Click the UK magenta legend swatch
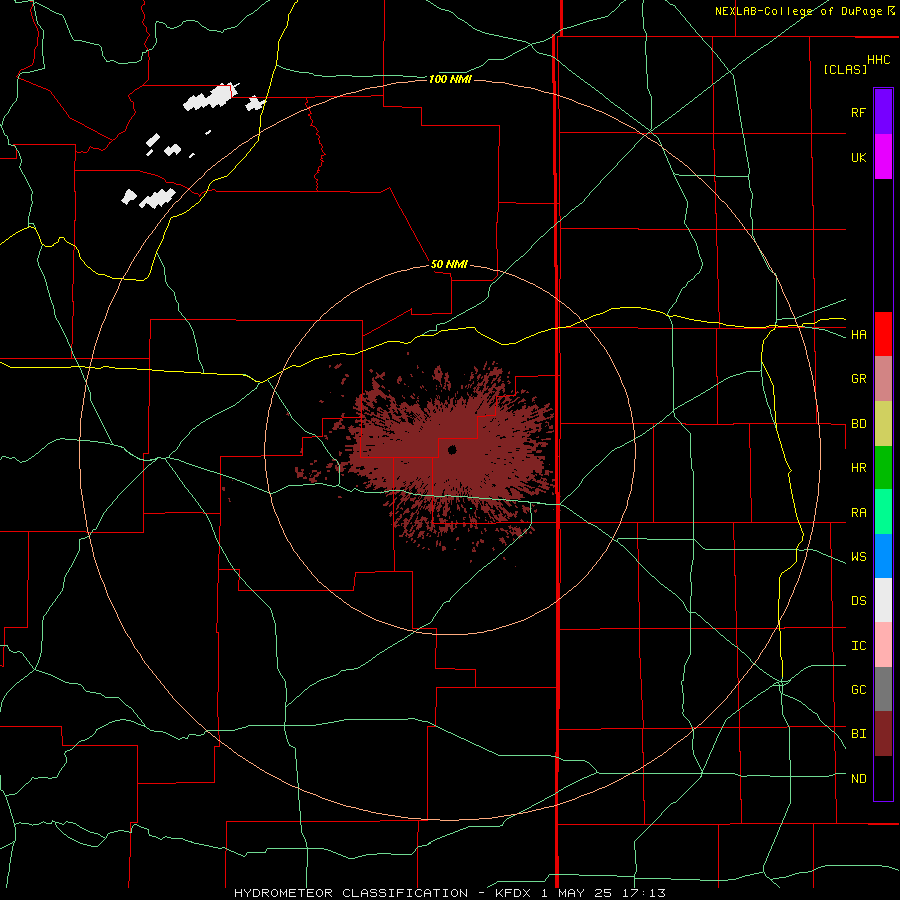 pos(883,157)
